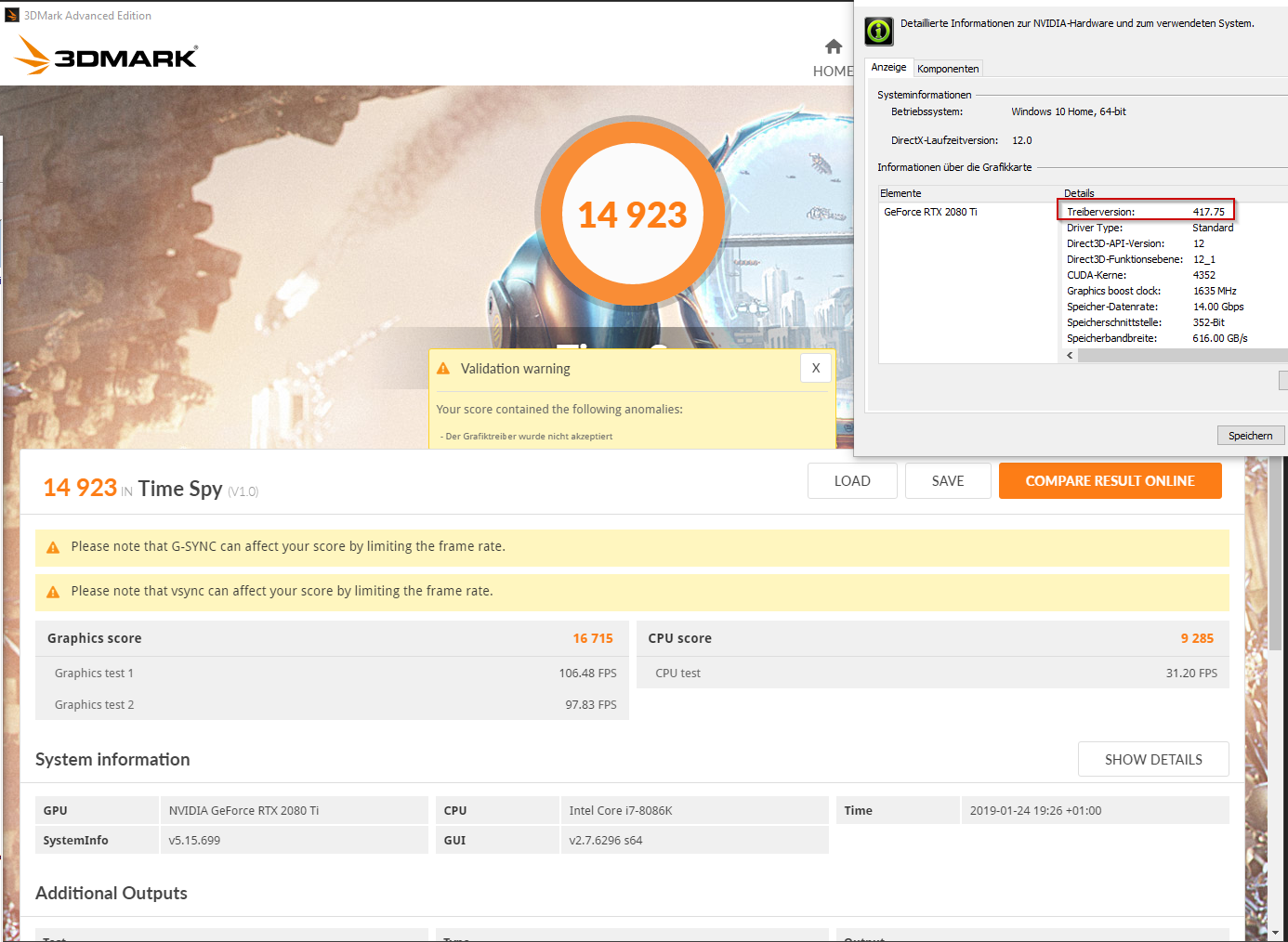Click the 3DMark logo in the header
Screen dimensions: 1288x942
point(106,56)
